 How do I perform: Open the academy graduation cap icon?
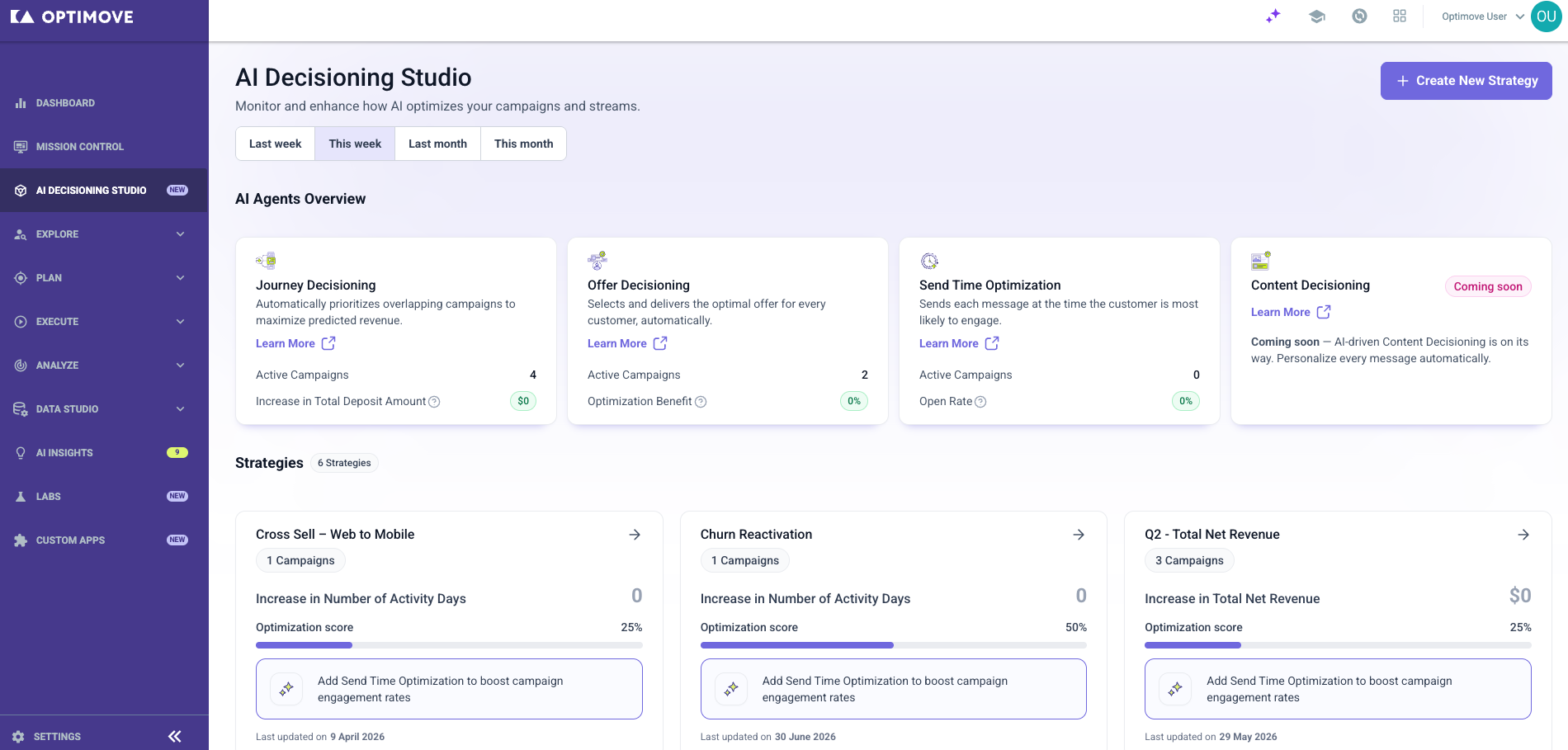pos(1317,16)
